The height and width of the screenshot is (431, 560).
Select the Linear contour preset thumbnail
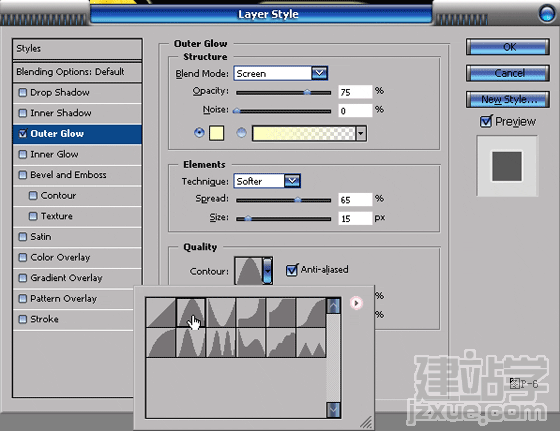point(161,312)
